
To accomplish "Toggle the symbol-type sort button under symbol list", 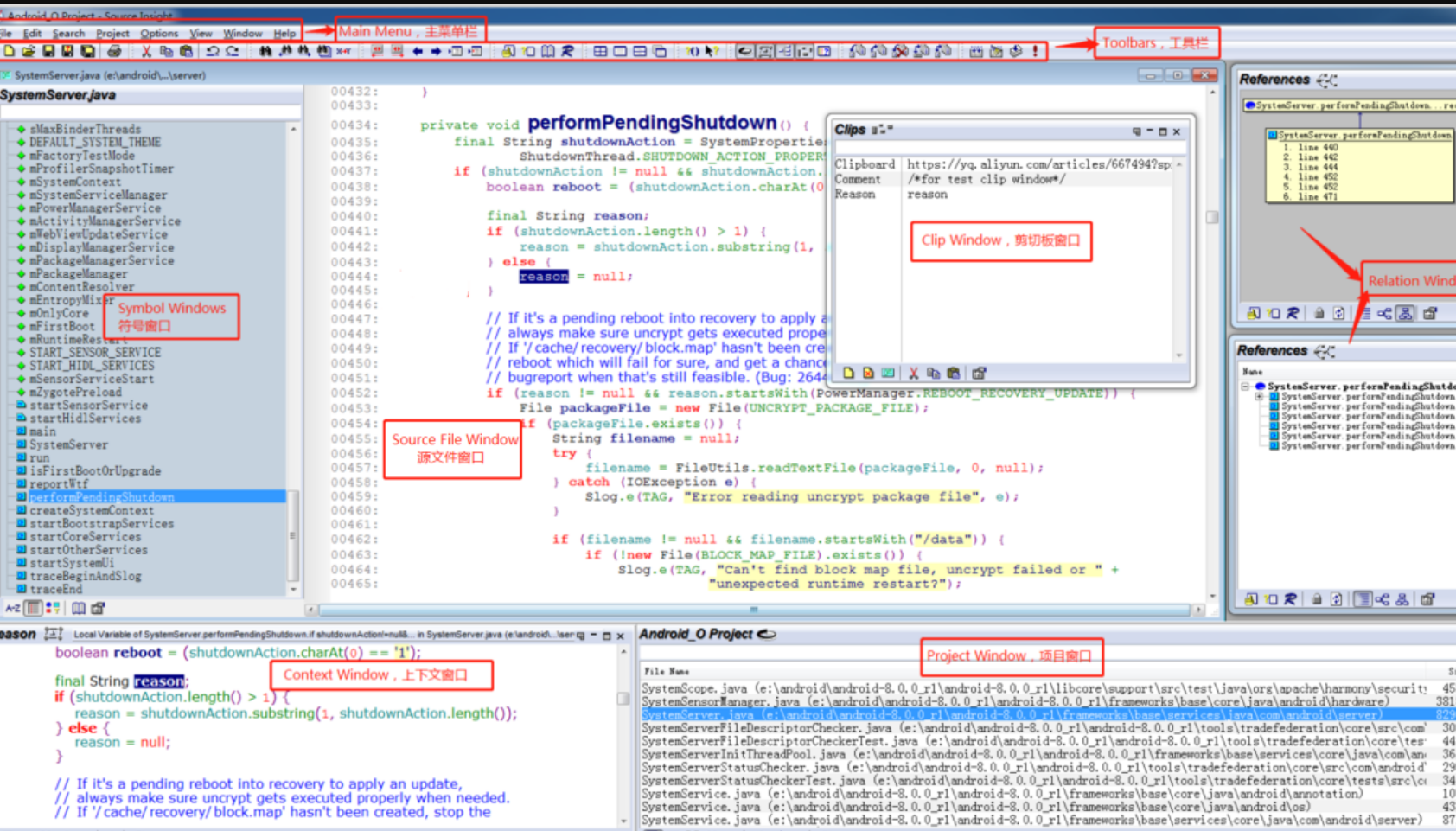I will (53, 608).
